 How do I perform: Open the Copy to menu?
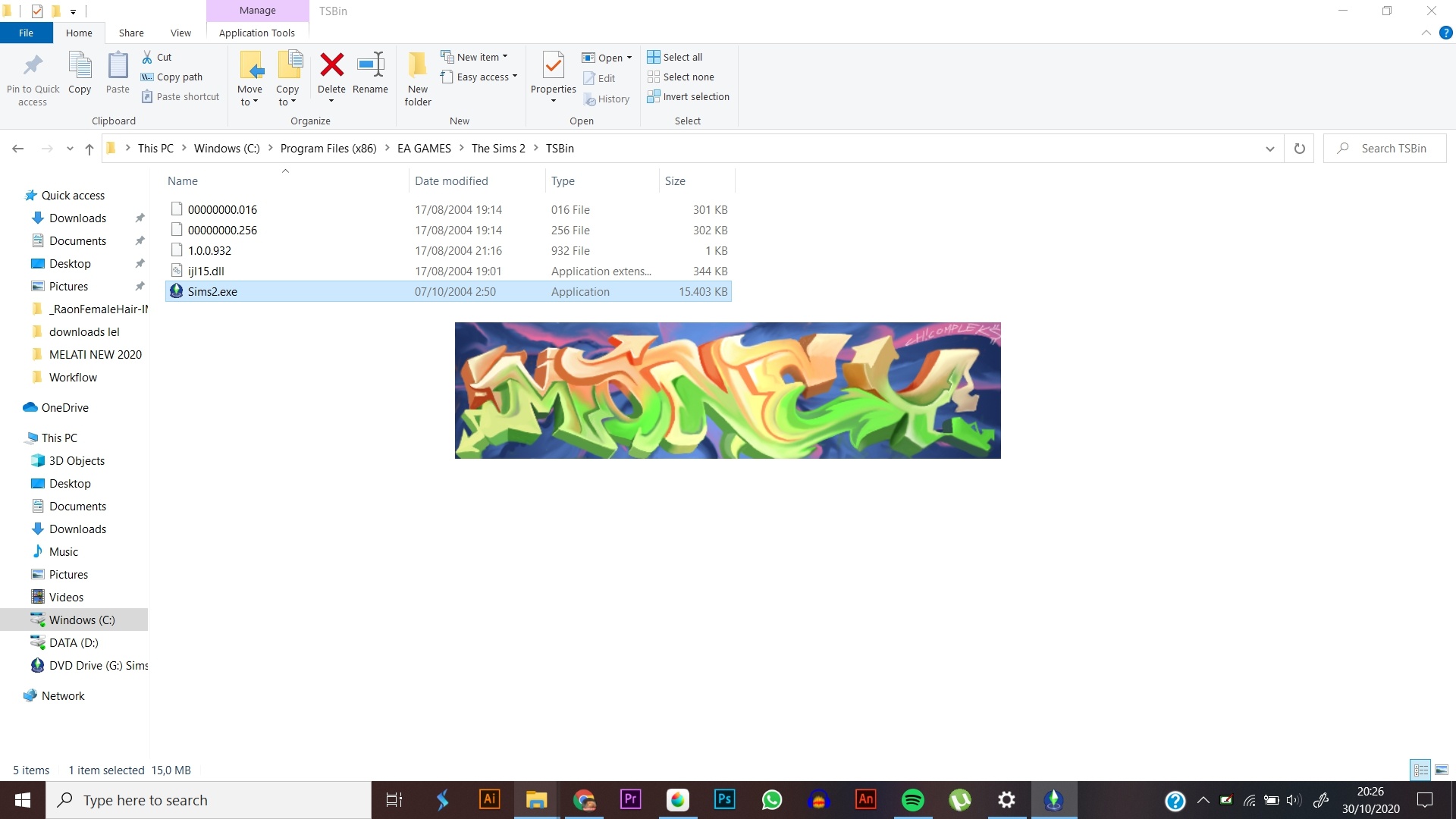[288, 79]
